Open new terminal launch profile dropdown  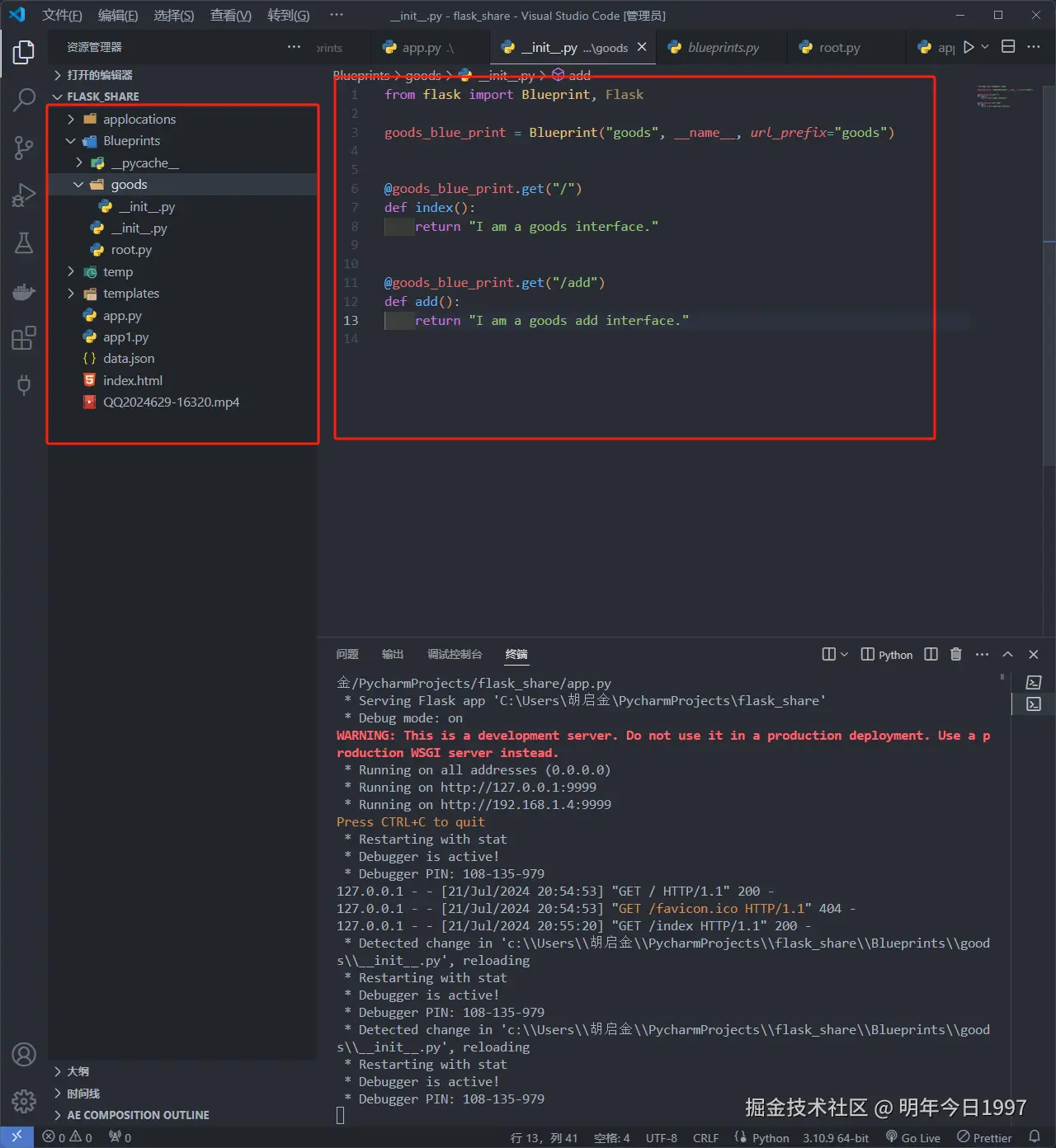coord(844,654)
